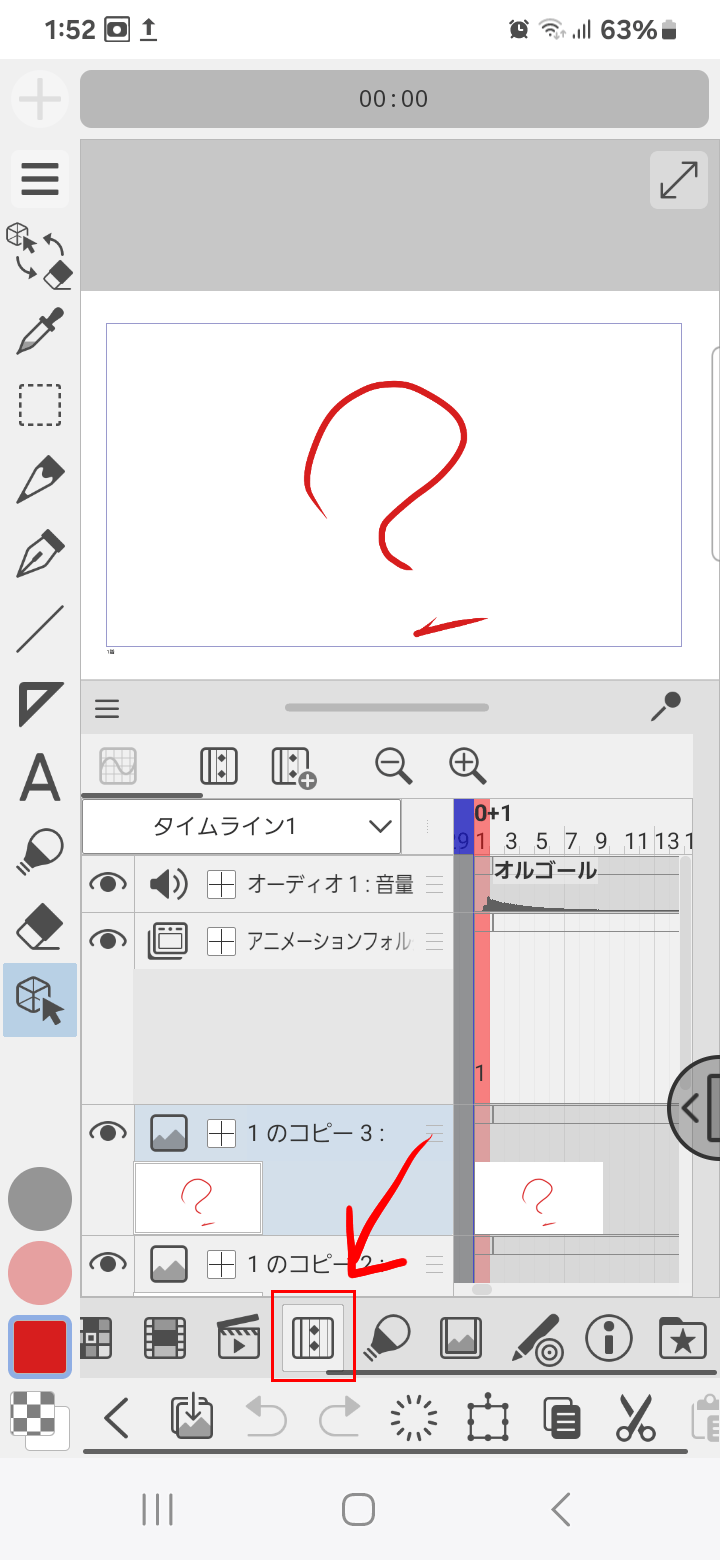Select the Object operation cube tool
720x1560 pixels.
click(40, 999)
